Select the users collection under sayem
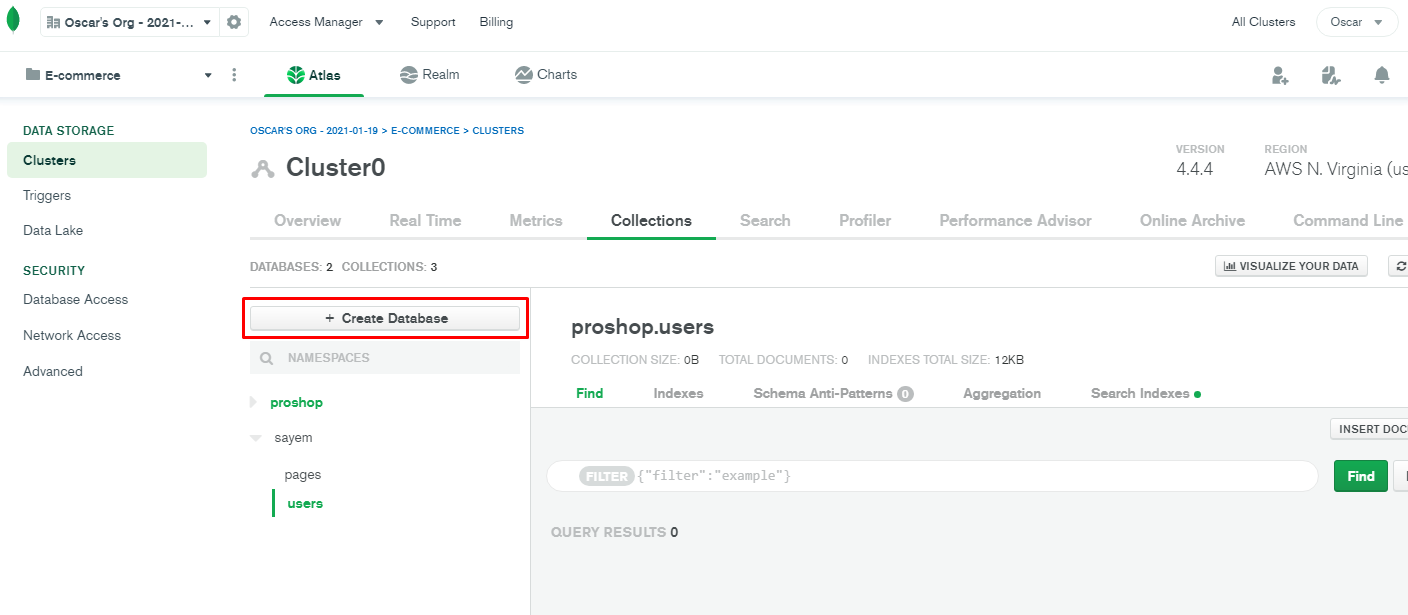Viewport: 1408px width, 615px height. (303, 503)
